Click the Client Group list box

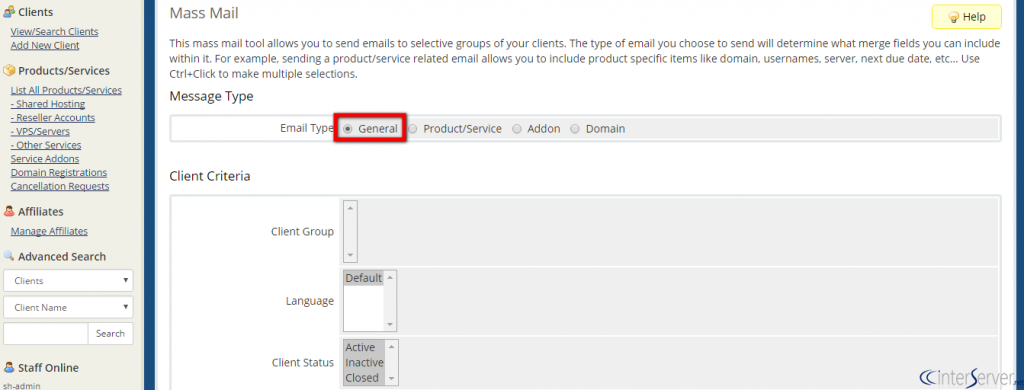[349, 231]
